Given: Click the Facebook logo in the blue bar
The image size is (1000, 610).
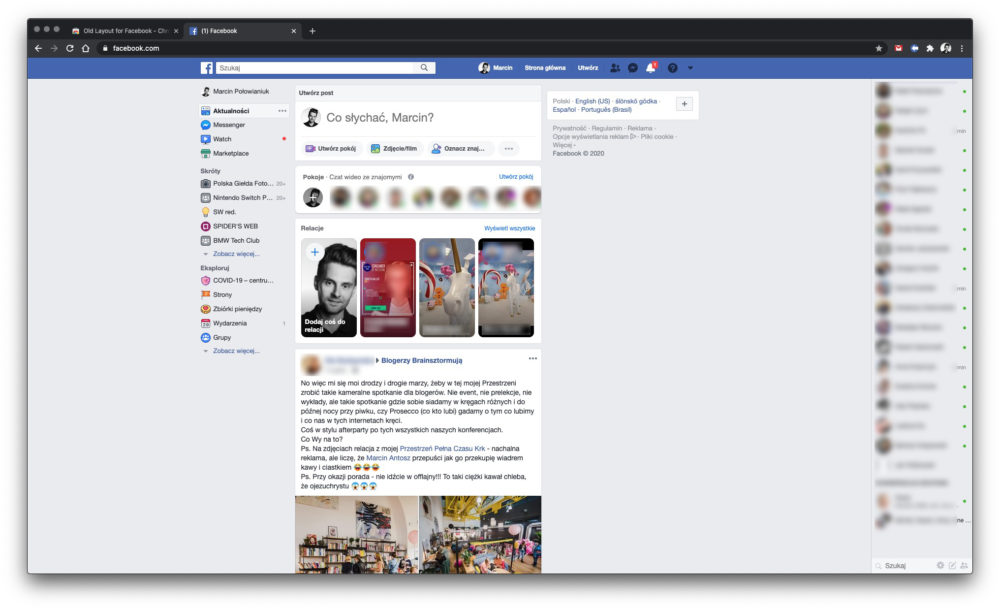Looking at the screenshot, I should pyautogui.click(x=207, y=68).
